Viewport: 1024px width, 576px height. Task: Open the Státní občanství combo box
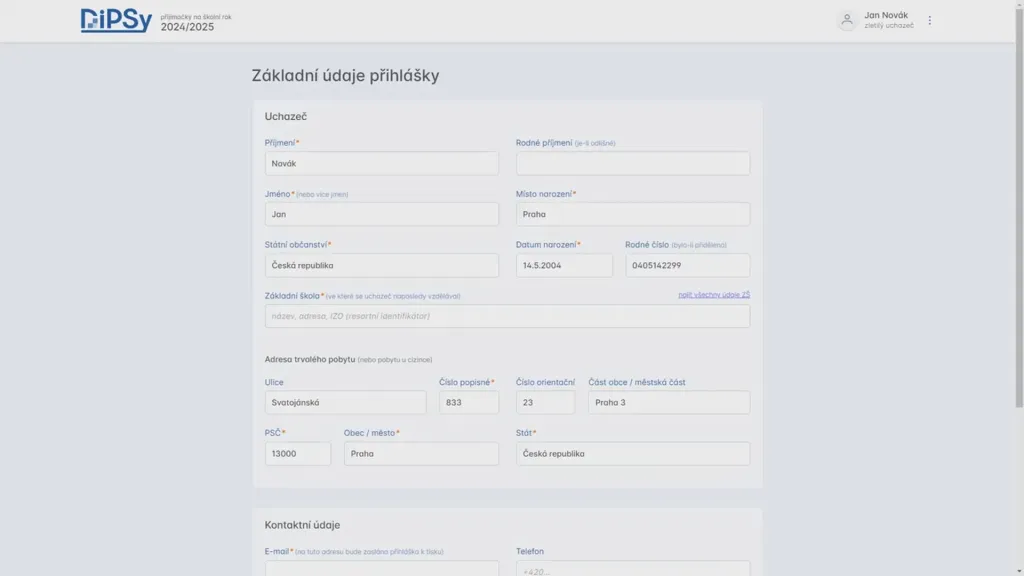coord(381,265)
